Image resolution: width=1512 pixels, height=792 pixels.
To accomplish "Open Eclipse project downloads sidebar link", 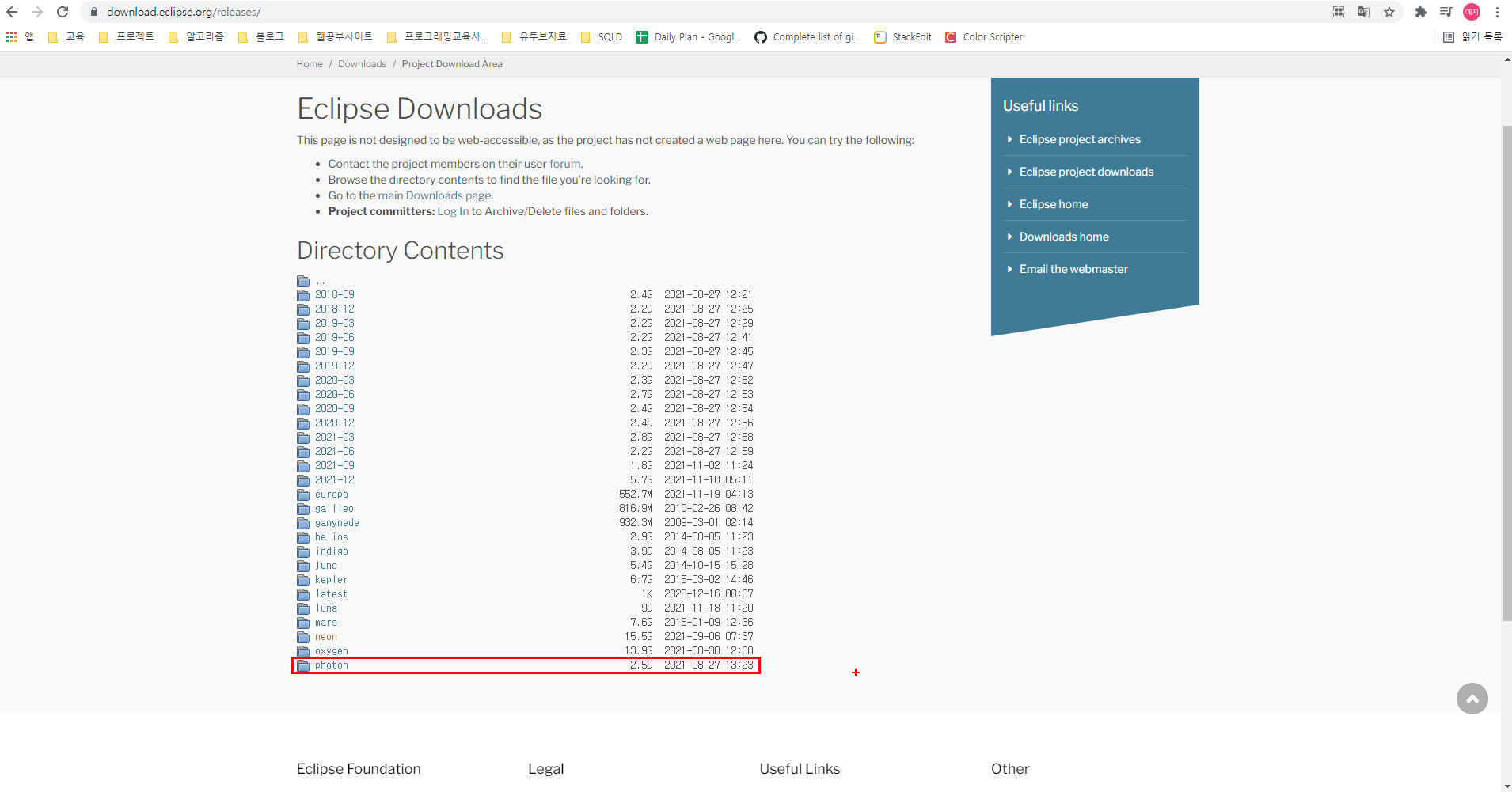I will 1086,172.
